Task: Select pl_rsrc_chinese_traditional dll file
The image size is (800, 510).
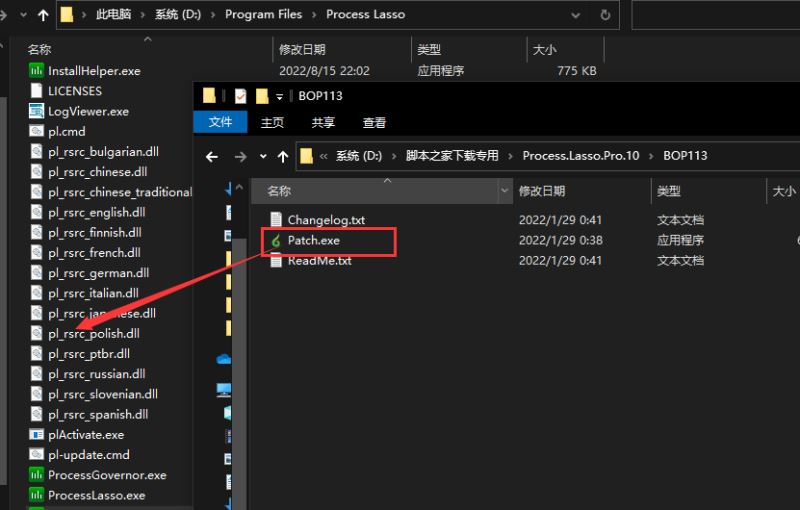Action: [x=111, y=192]
